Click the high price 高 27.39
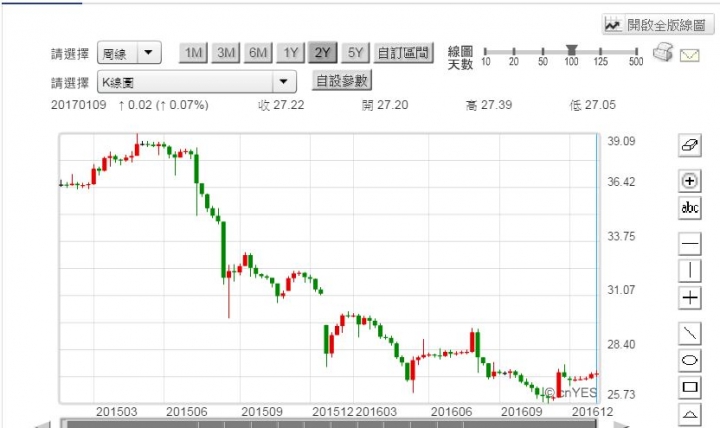Screen dimensions: 720x428 point(489,105)
